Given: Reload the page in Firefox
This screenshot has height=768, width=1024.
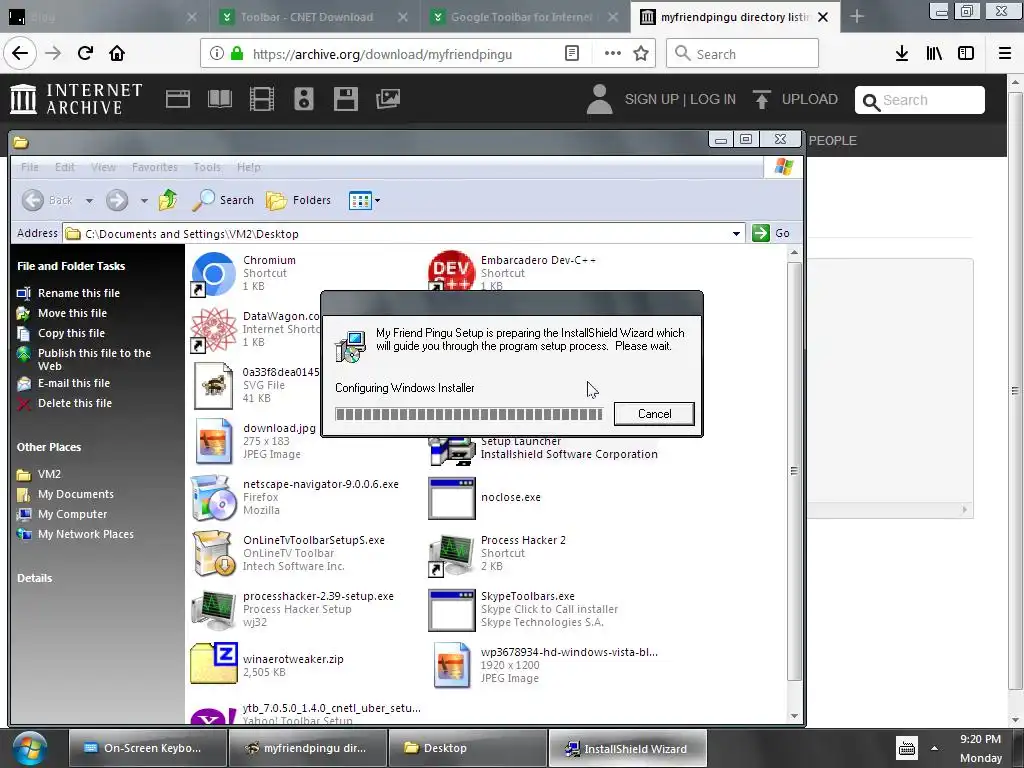Looking at the screenshot, I should click(85, 53).
